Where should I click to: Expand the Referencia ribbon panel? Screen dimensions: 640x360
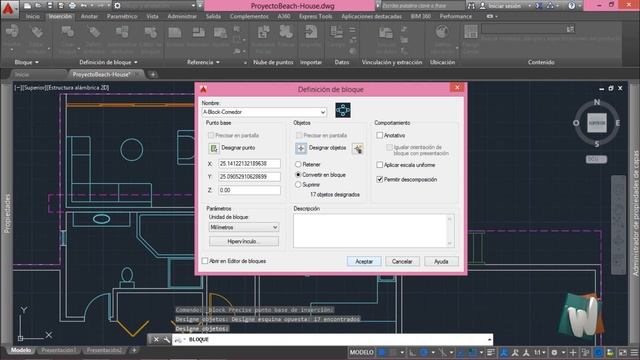[203, 62]
